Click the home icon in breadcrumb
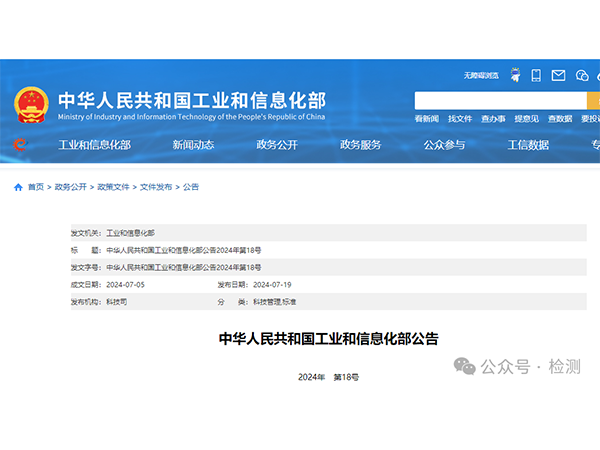 [18, 187]
